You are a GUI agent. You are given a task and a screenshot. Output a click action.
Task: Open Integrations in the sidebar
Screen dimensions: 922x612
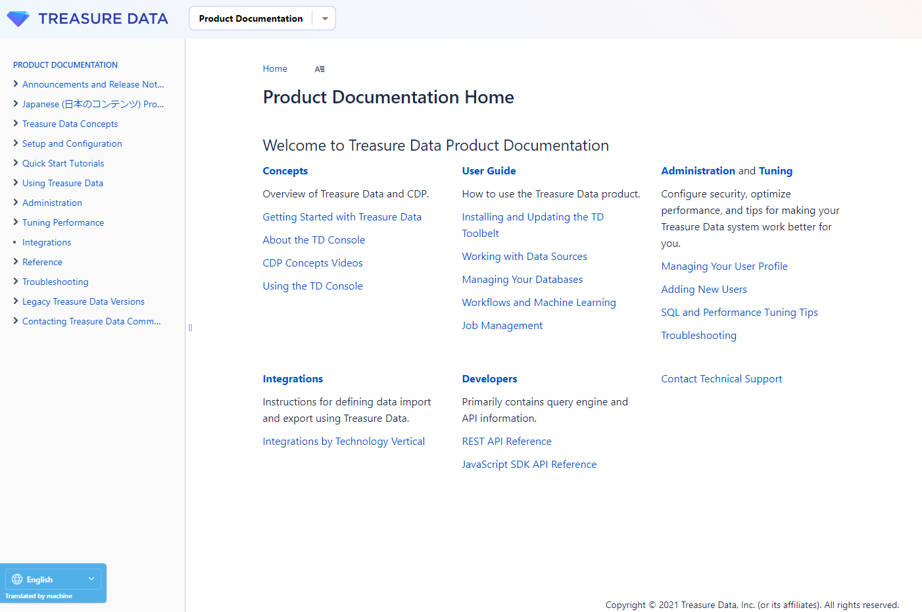tap(46, 242)
